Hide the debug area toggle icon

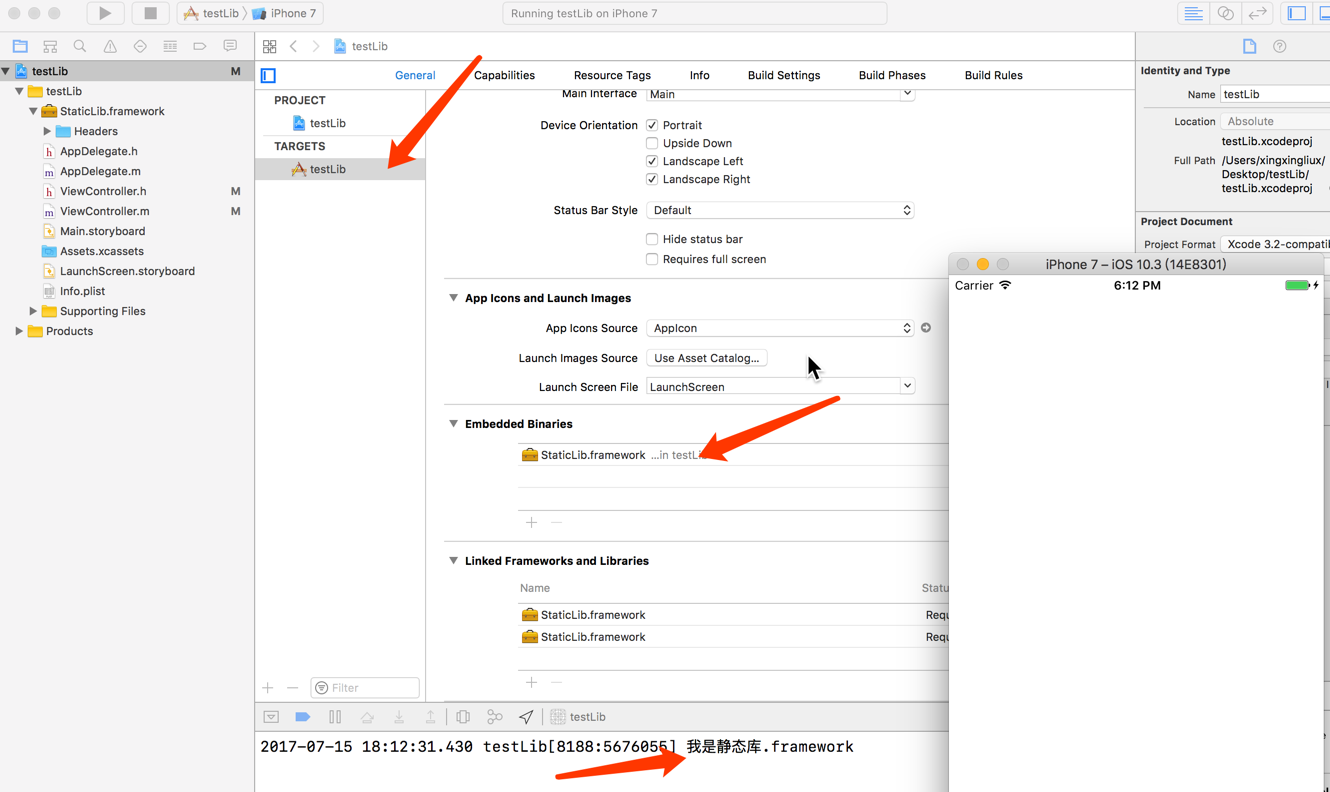point(271,717)
